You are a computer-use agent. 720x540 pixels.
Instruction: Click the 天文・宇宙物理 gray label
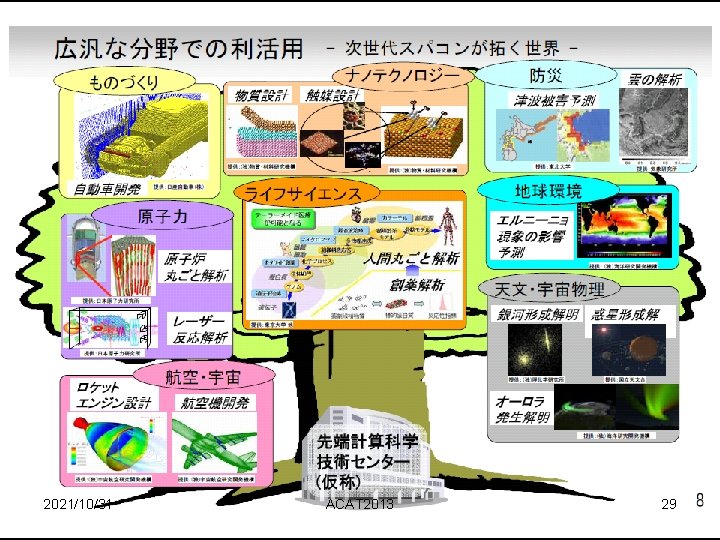(549, 289)
